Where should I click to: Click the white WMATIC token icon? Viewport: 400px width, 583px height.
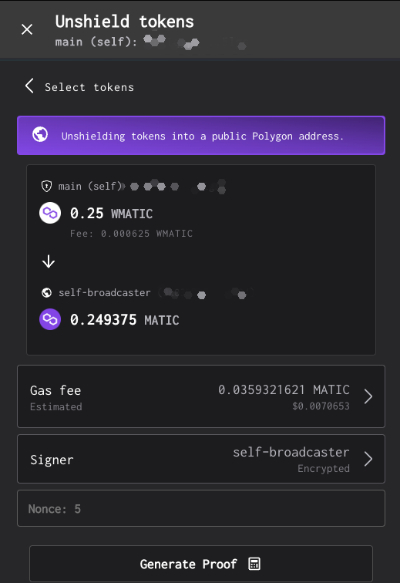[x=50, y=213]
